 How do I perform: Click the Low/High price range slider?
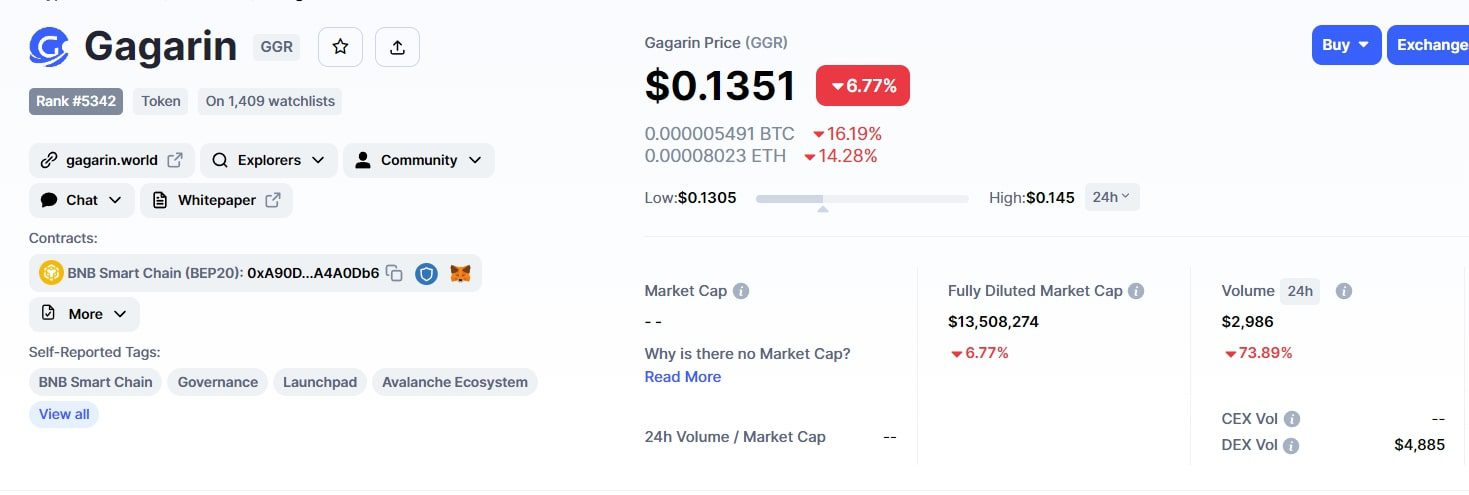[x=862, y=199]
